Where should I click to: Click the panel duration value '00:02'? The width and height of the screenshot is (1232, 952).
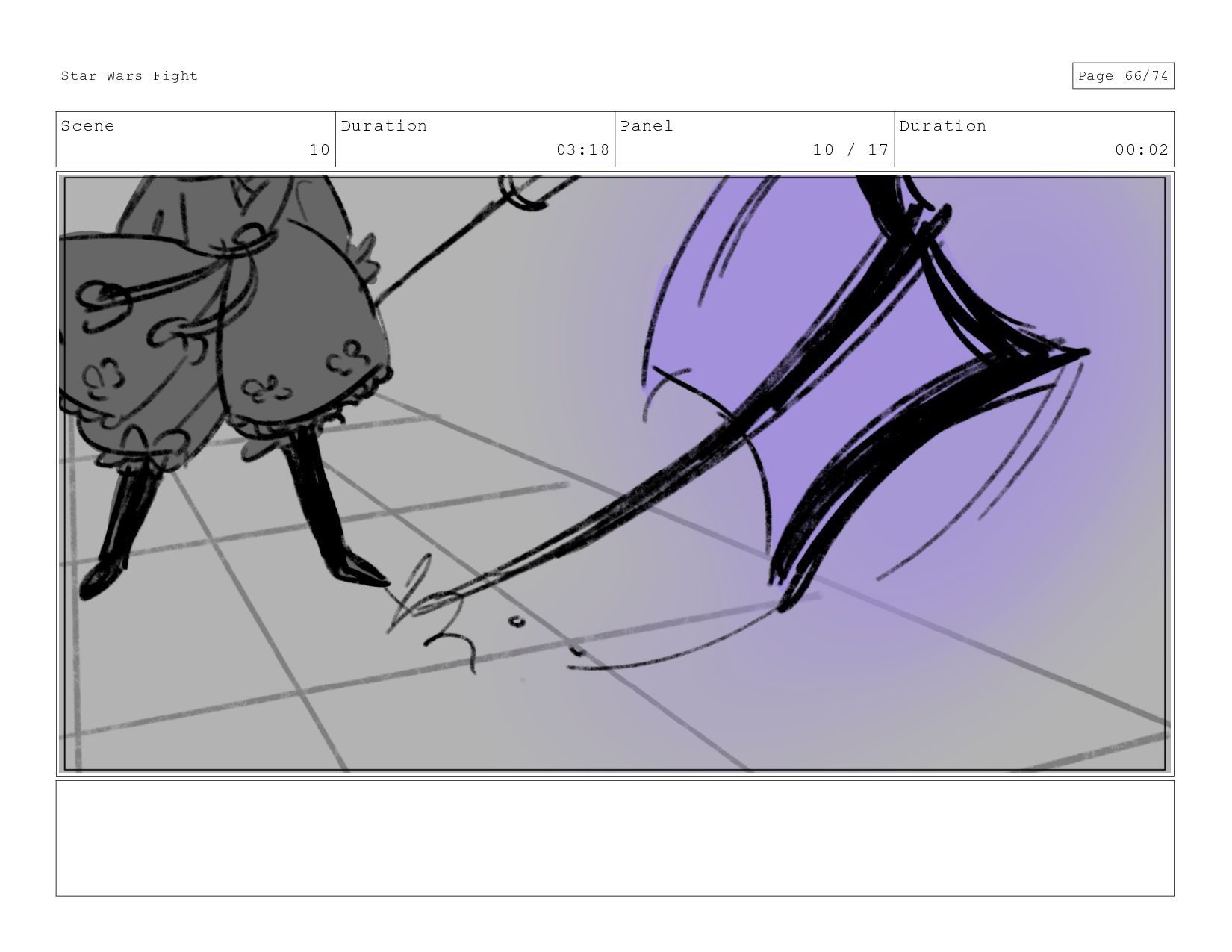click(1141, 150)
